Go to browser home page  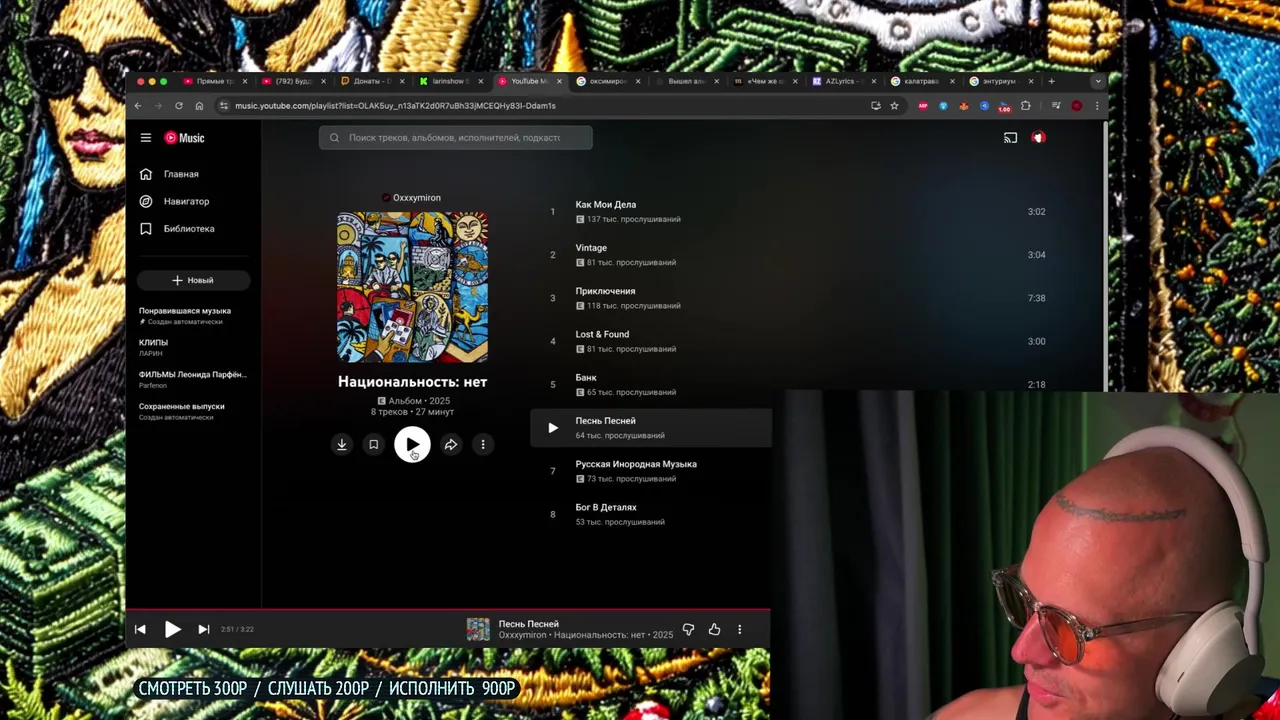pyautogui.click(x=199, y=105)
